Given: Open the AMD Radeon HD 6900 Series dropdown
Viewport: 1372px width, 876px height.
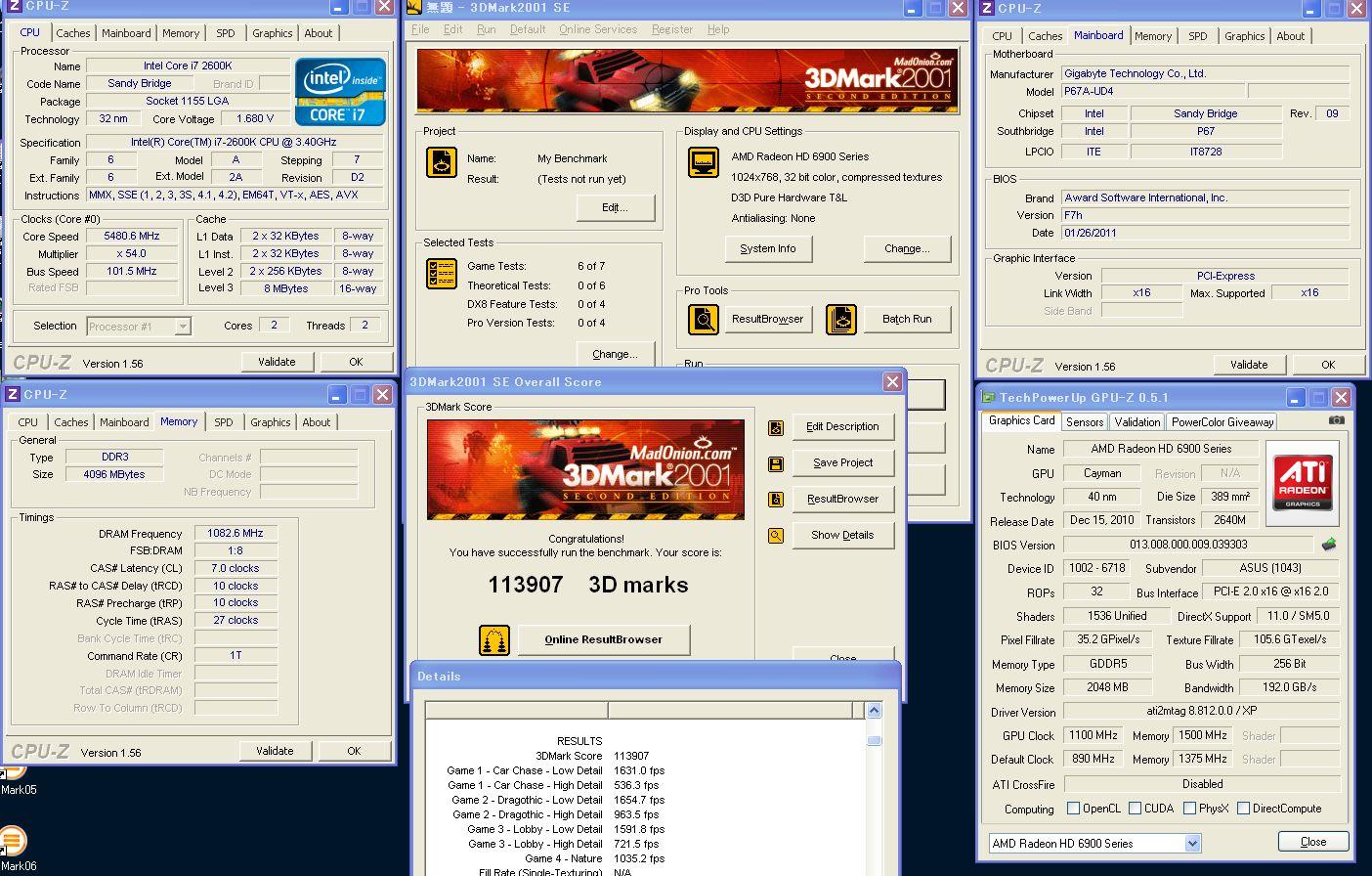Looking at the screenshot, I should click(x=1192, y=843).
